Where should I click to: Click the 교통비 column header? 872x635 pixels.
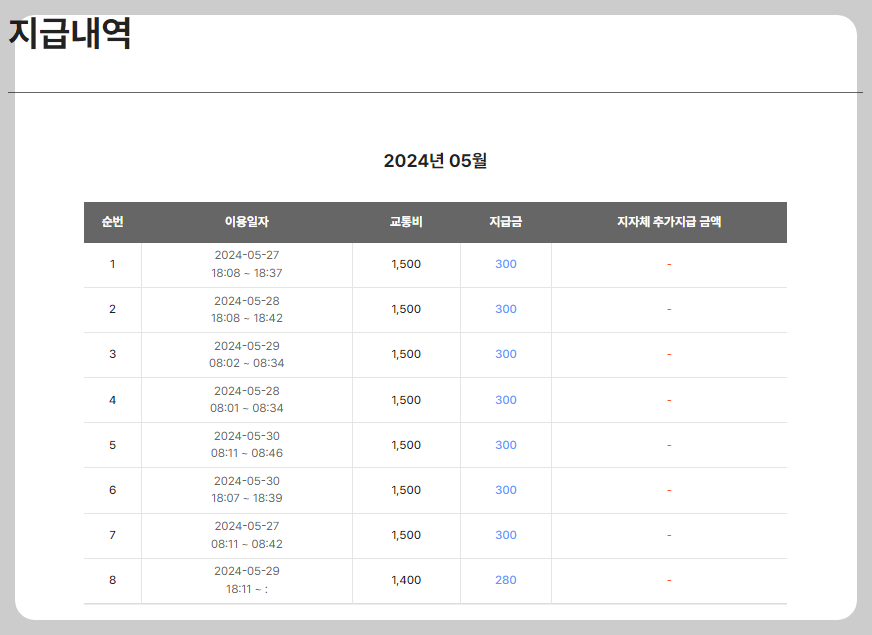[406, 222]
